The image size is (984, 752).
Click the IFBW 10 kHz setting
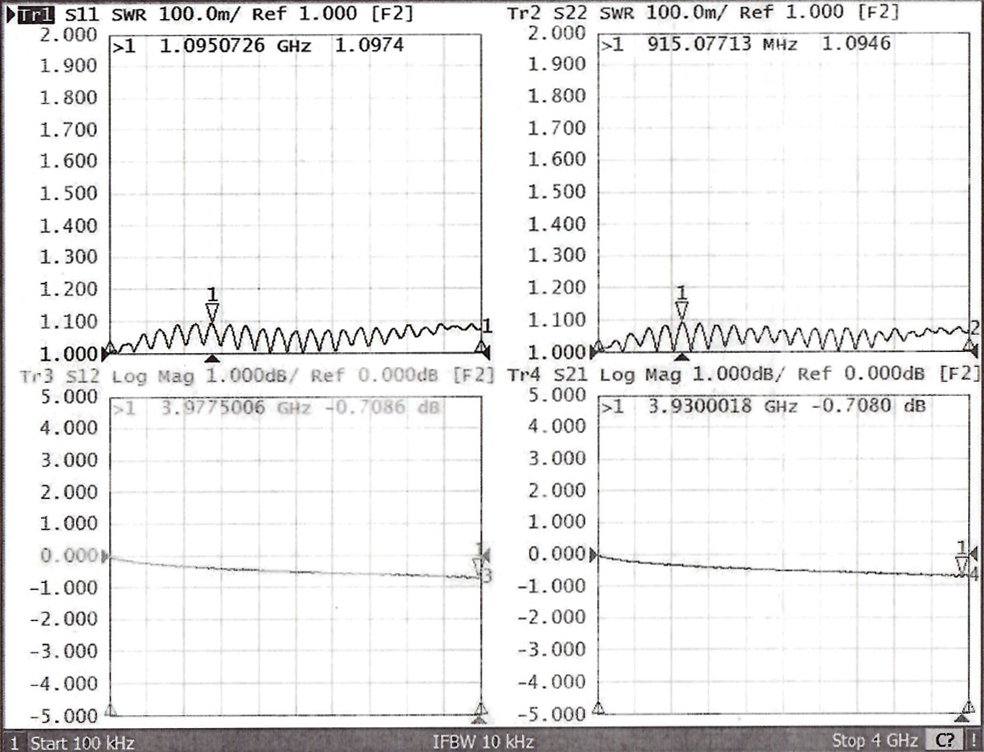(483, 742)
